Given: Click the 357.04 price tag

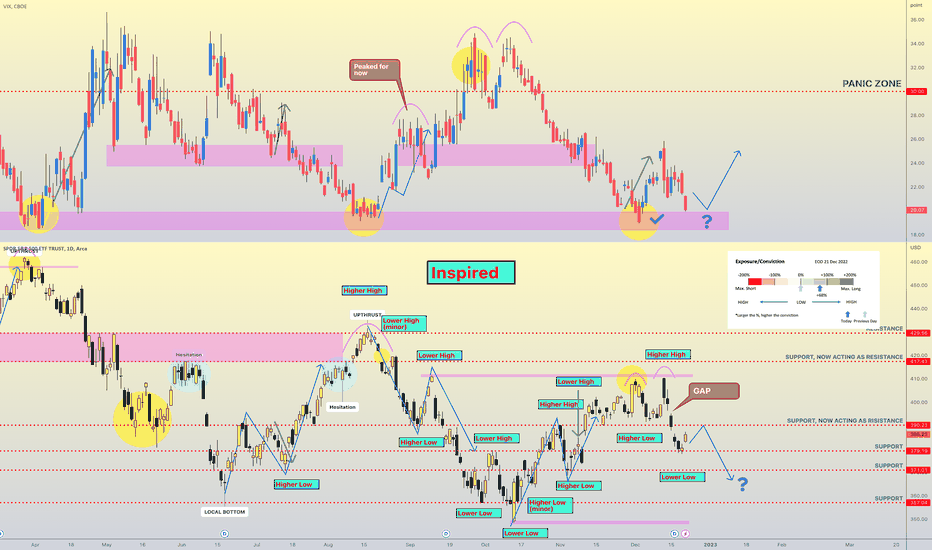Looking at the screenshot, I should pos(917,502).
